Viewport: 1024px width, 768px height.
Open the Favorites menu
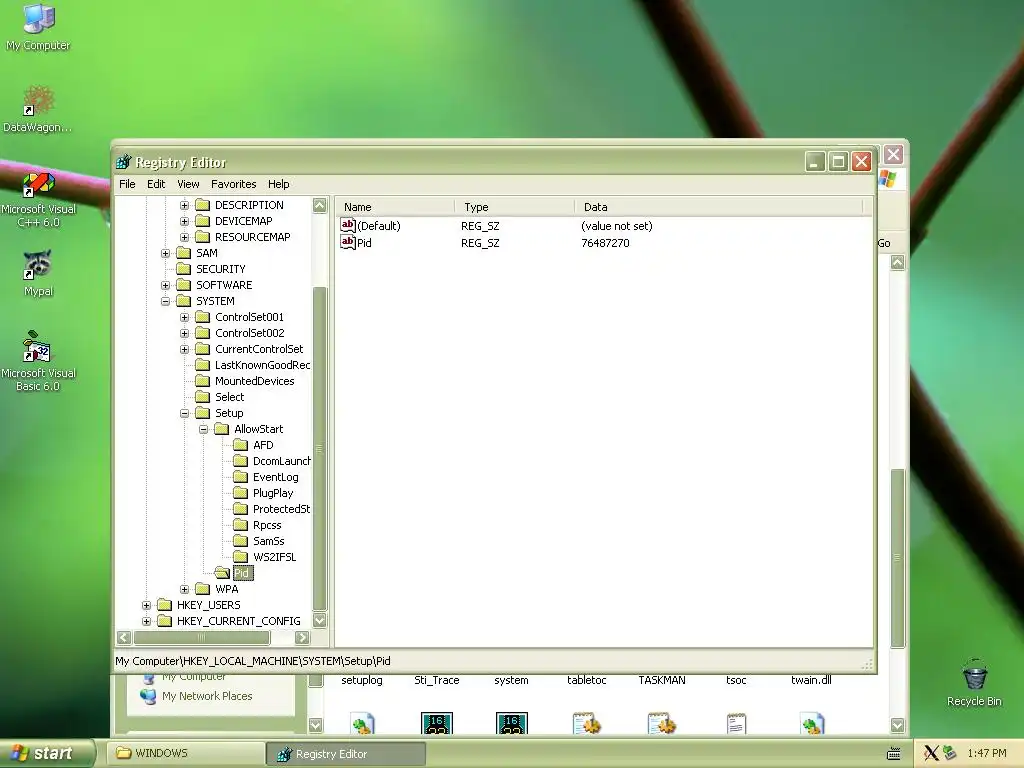pos(233,184)
